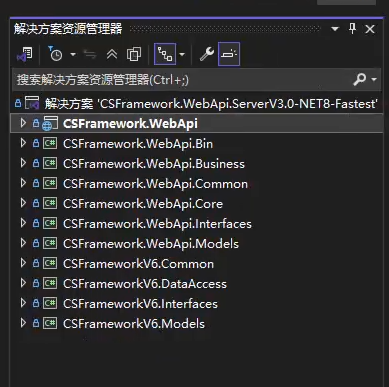Click C# icon of CSFramework.WebApi.Interfaces
The width and height of the screenshot is (389, 387).
click(50, 223)
